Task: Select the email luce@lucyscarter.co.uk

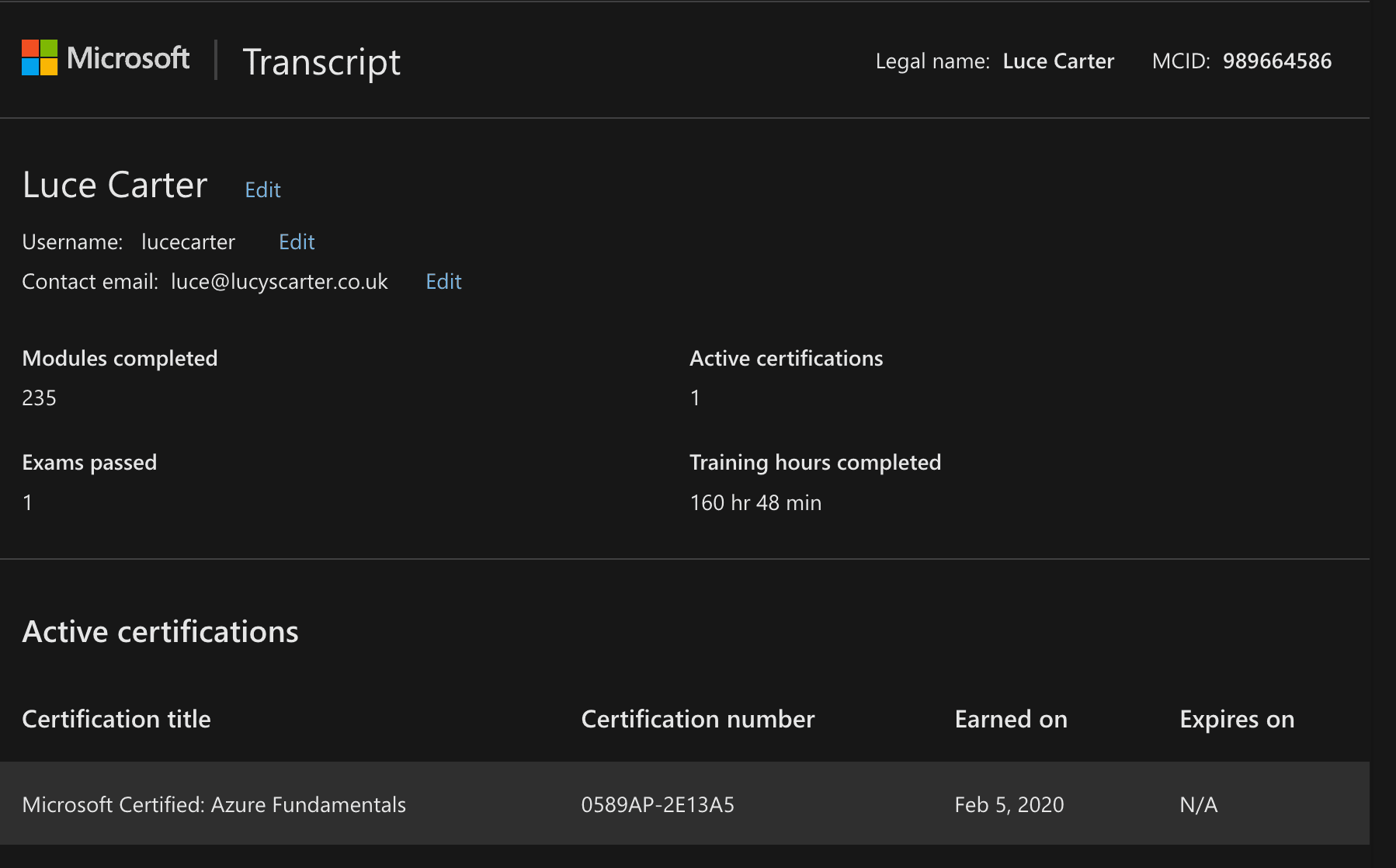Action: pos(280,281)
